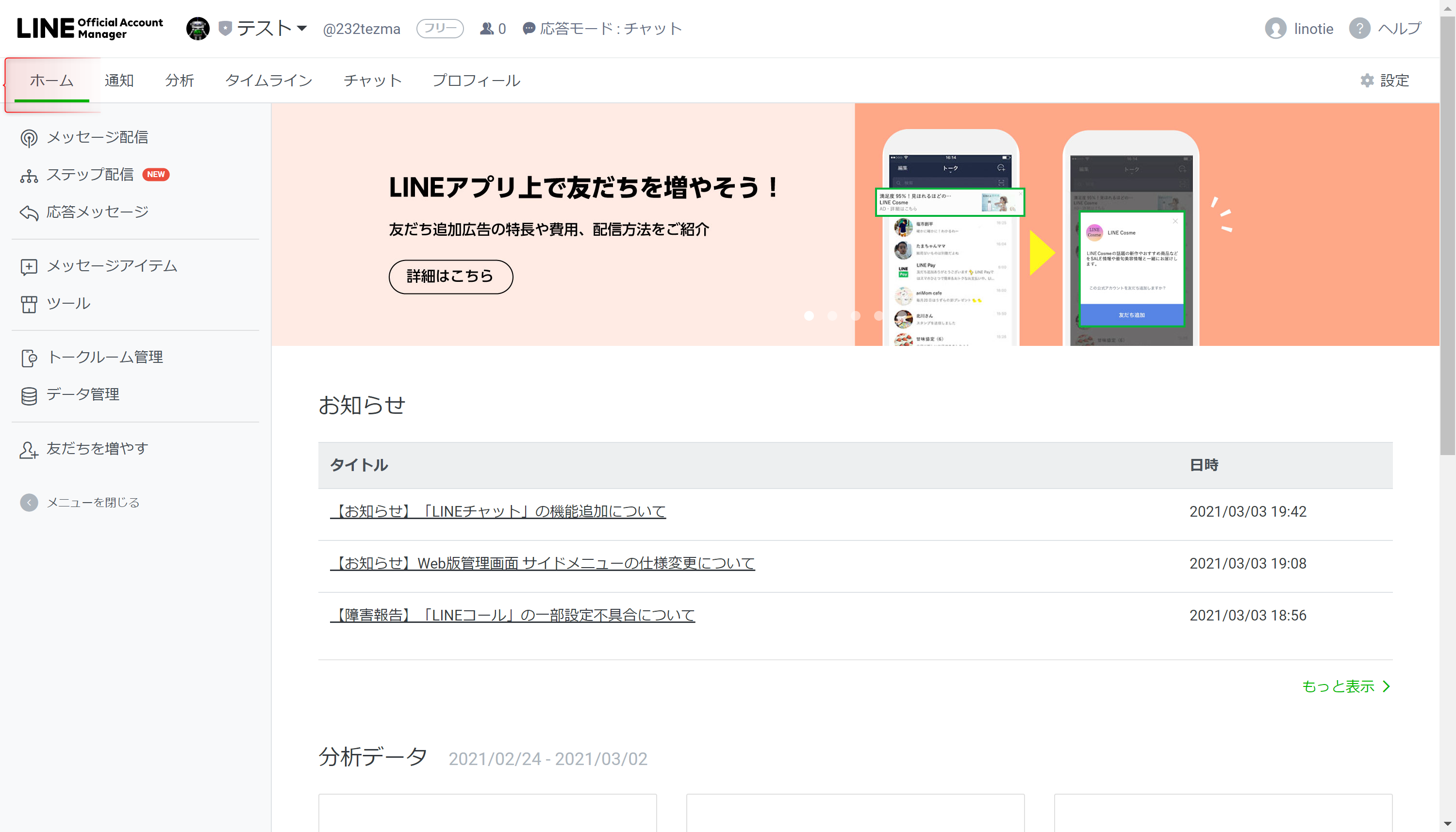
Task: Select the fourth banner carousel dot
Action: click(x=878, y=316)
